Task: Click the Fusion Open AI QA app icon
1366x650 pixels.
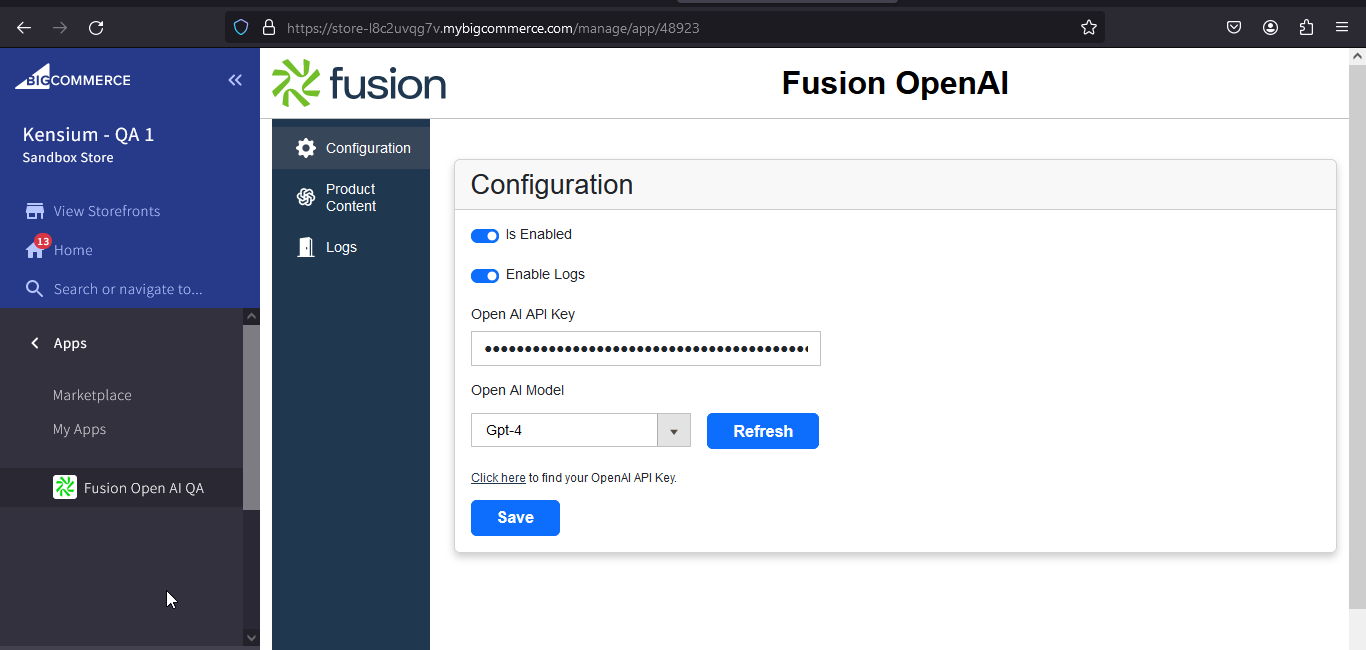Action: pyautogui.click(x=65, y=487)
